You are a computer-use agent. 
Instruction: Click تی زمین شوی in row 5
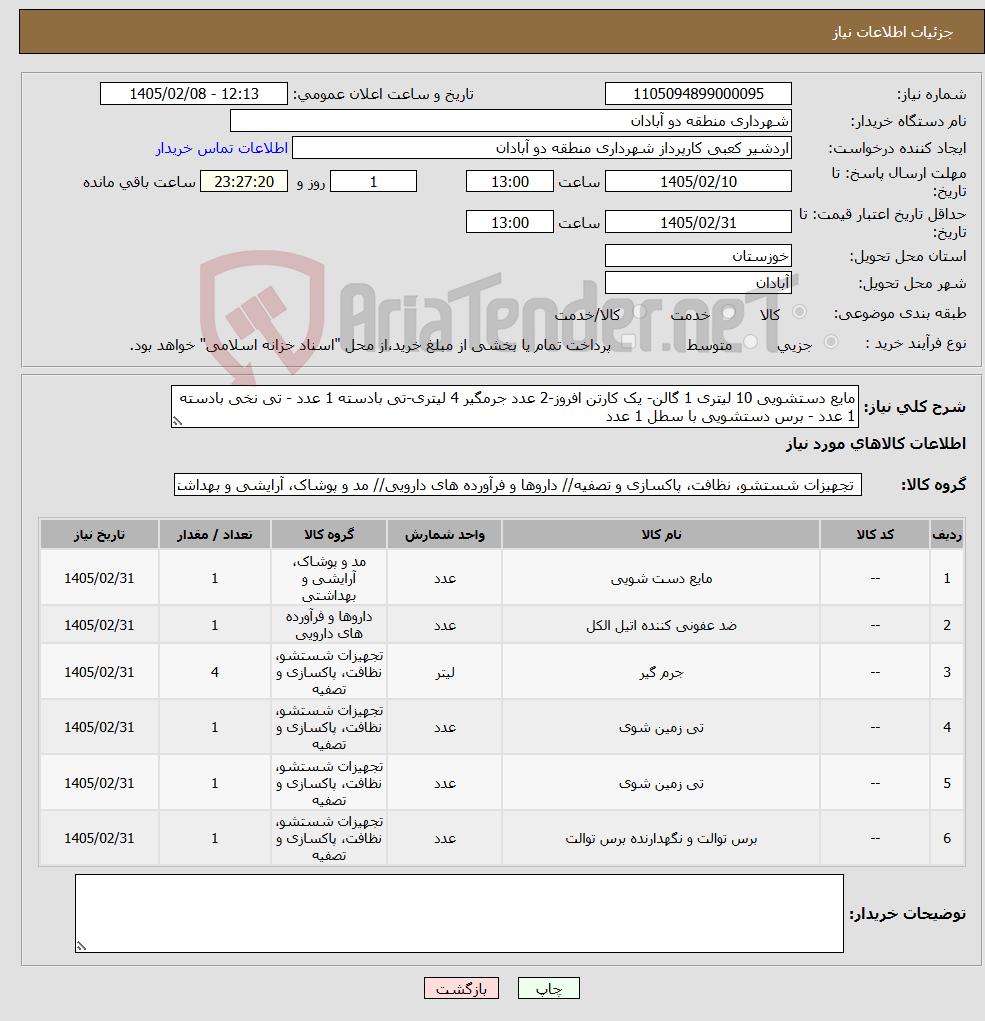click(661, 783)
